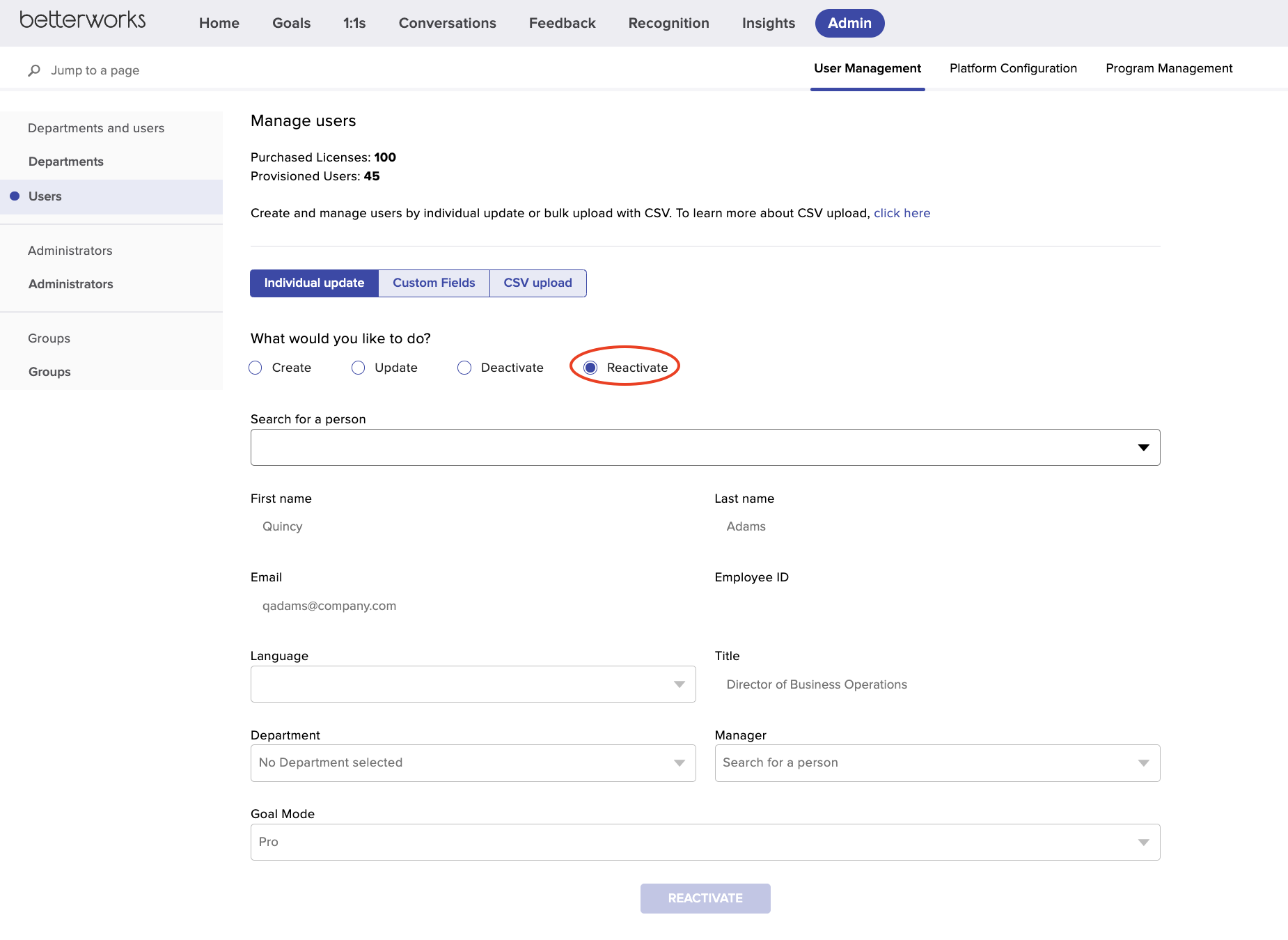The image size is (1288, 940).
Task: Switch to the CSV upload tab
Action: (537, 283)
